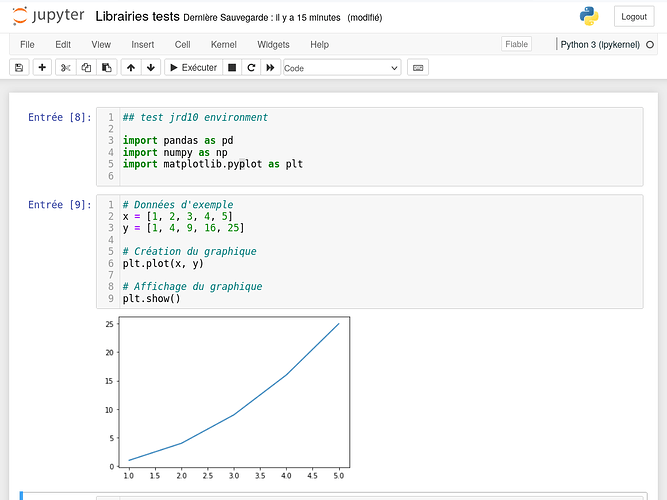The height and width of the screenshot is (500, 667).
Task: Open the Widgets menu
Action: point(273,45)
